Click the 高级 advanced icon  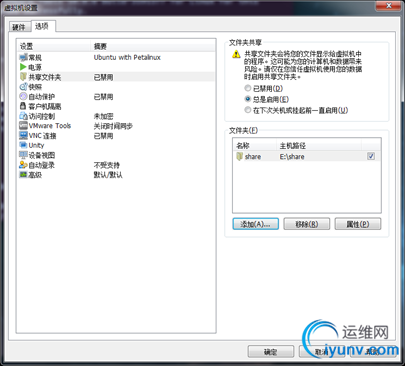(23, 175)
